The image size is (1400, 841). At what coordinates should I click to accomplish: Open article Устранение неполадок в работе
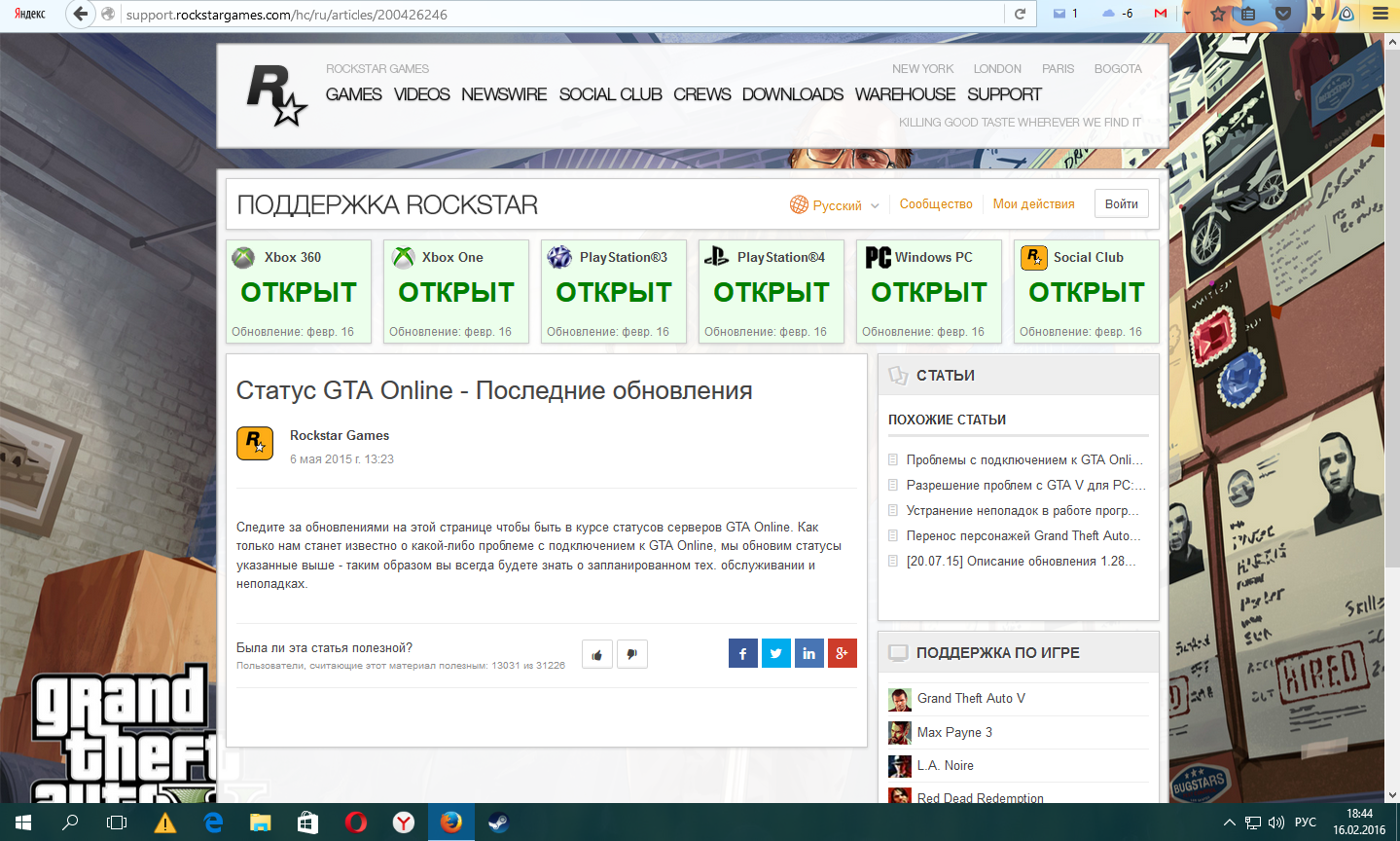[1023, 510]
